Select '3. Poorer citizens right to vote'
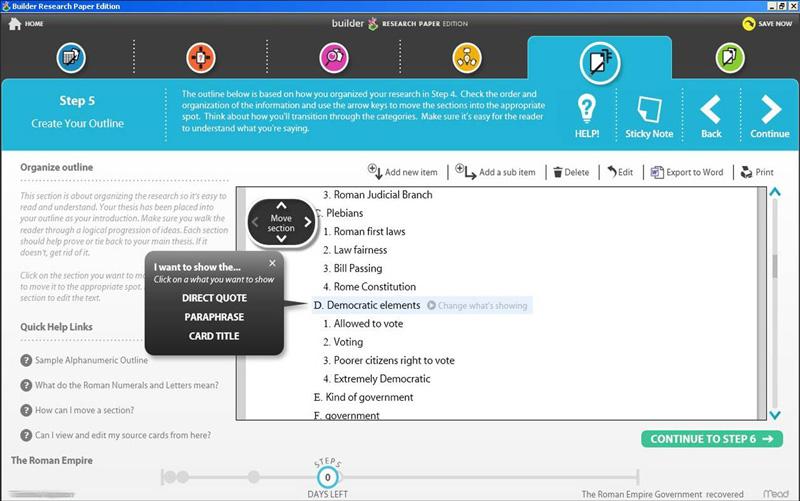This screenshot has width=800, height=501. [388, 360]
